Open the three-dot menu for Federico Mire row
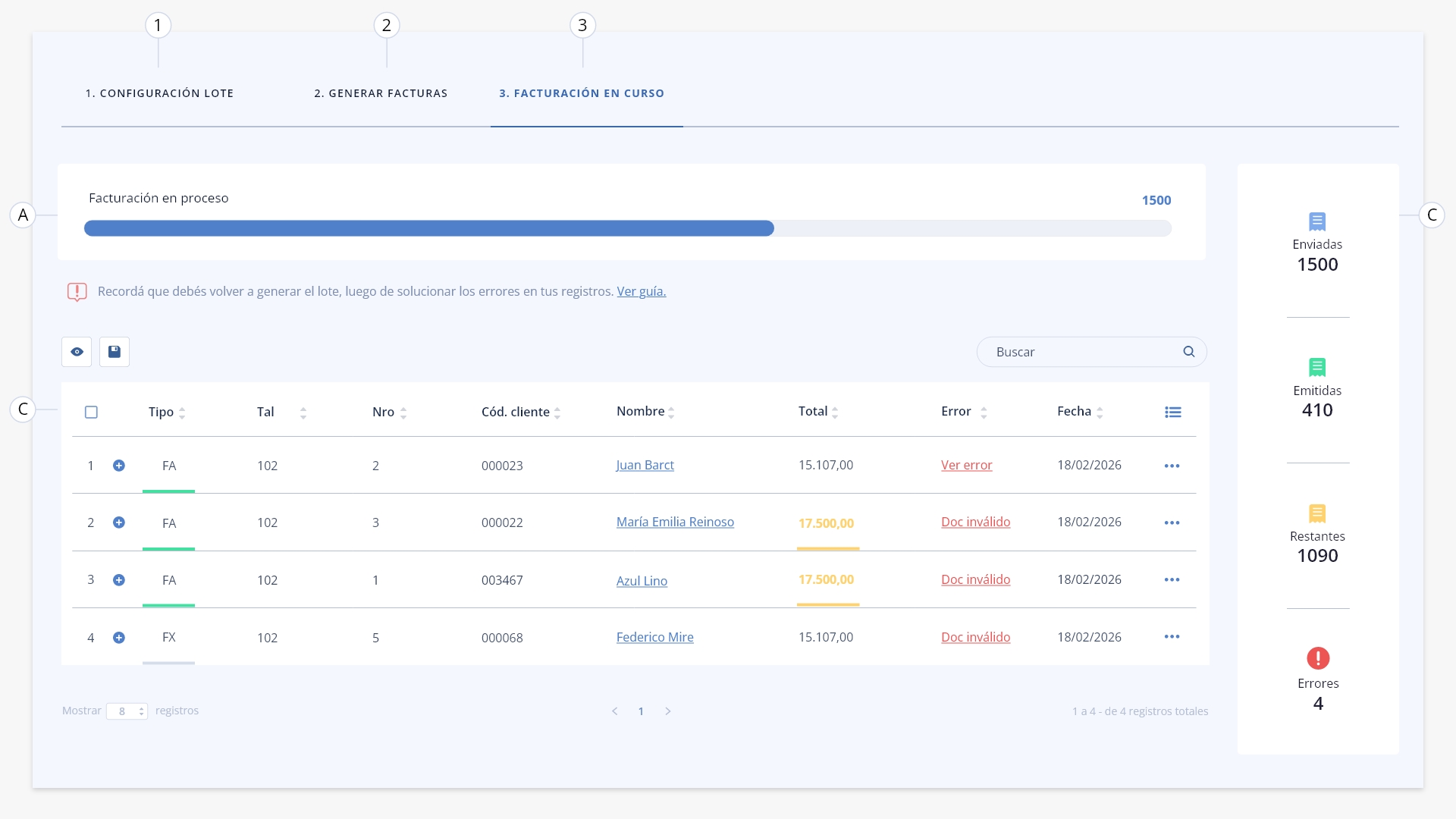Screen dimensions: 1456x819 (x=1172, y=637)
